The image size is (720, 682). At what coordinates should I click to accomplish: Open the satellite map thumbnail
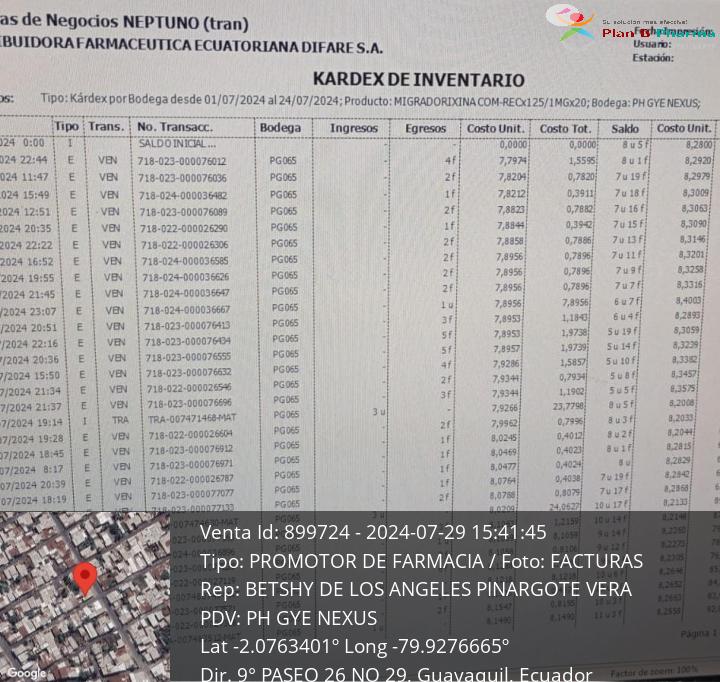(x=85, y=597)
